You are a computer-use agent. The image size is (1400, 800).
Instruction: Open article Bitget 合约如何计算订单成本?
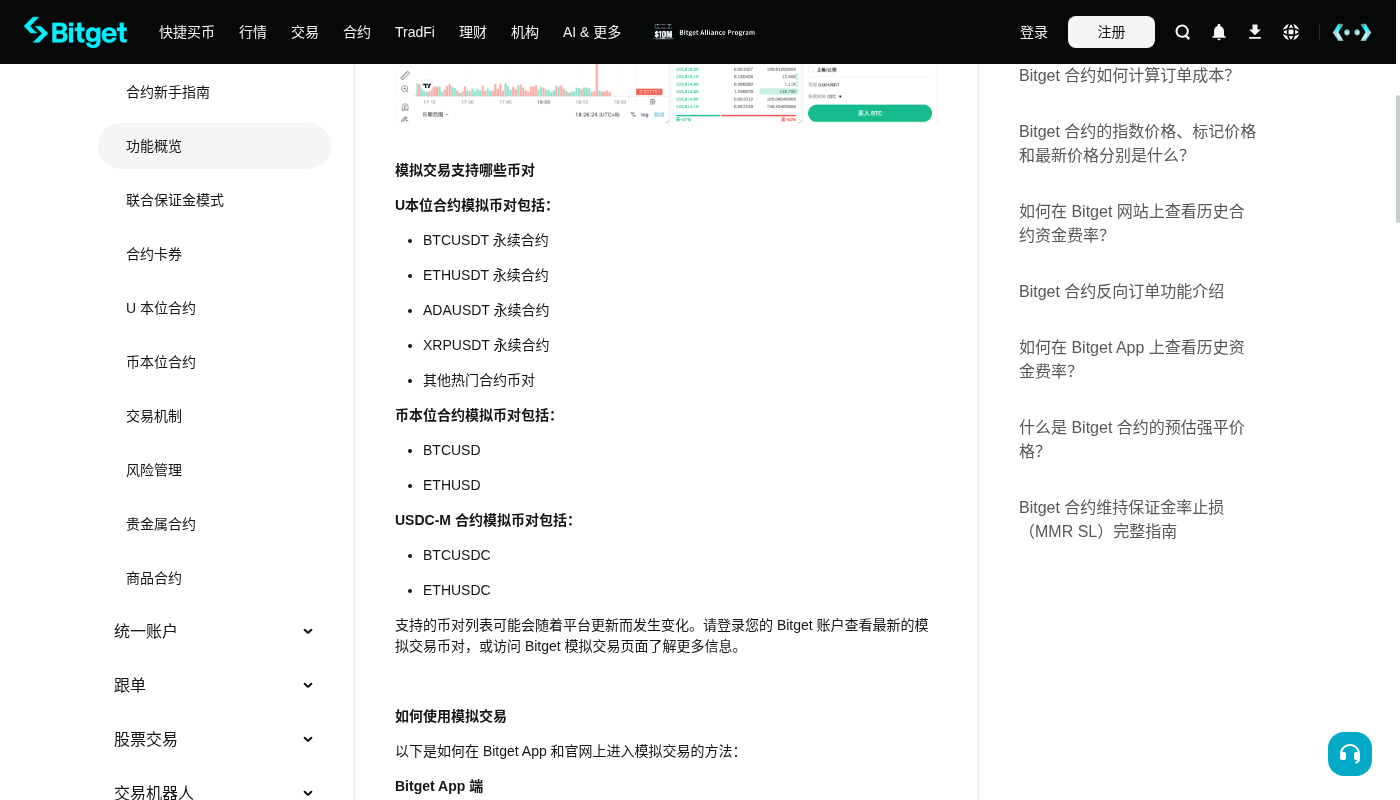point(1125,75)
